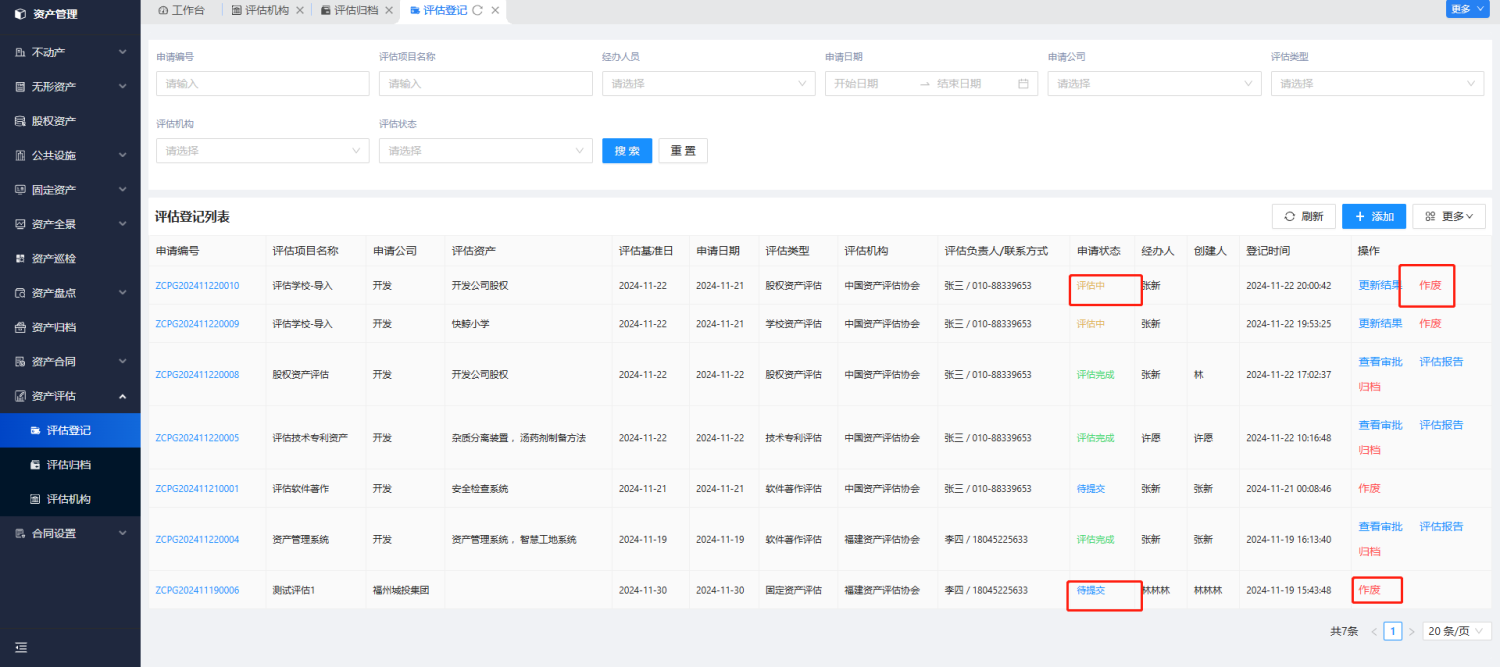This screenshot has width=1500, height=667.
Task: Click the 申请编号 input field
Action: click(x=262, y=84)
